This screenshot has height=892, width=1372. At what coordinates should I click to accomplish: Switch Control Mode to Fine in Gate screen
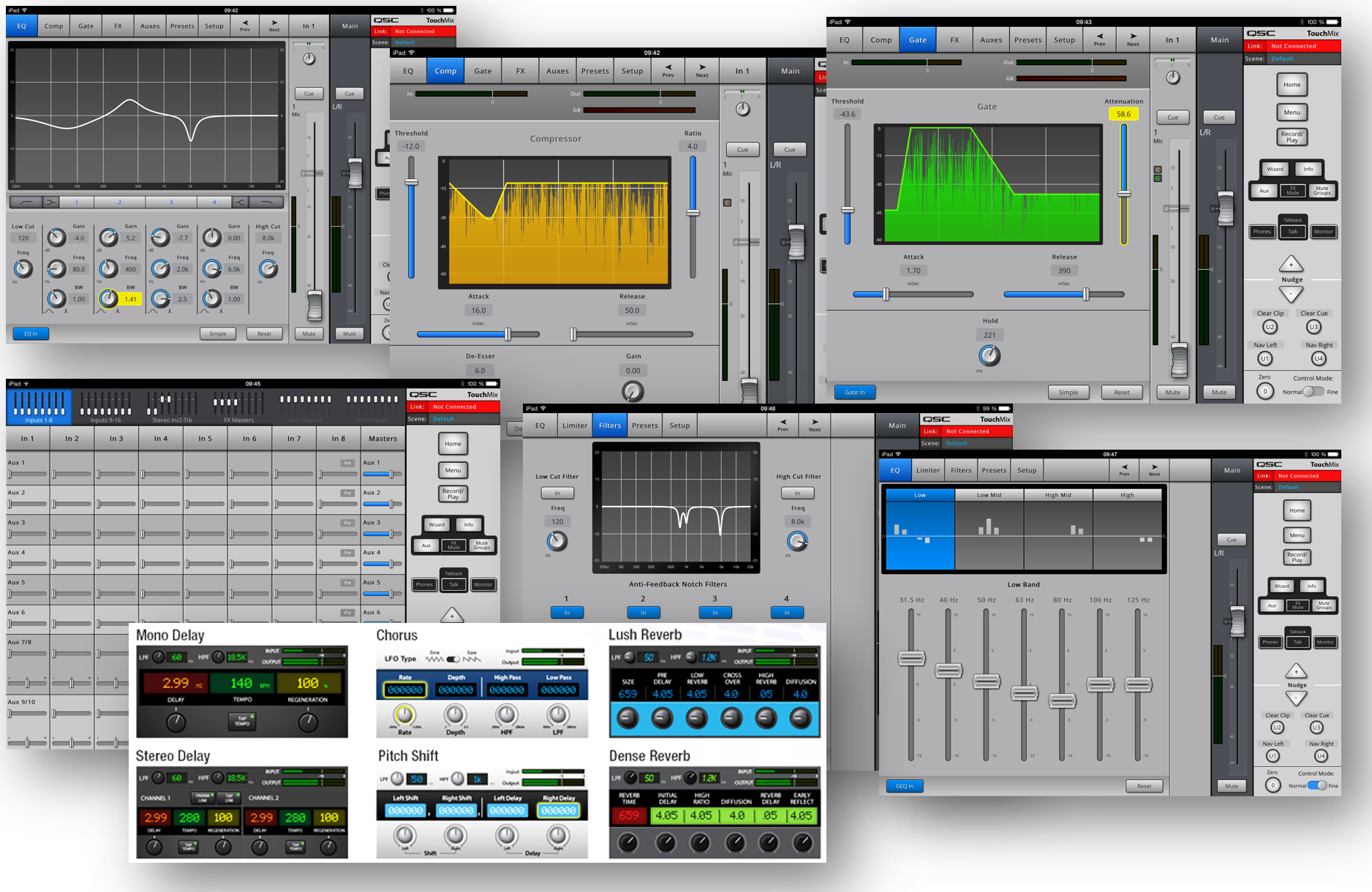point(1313,392)
